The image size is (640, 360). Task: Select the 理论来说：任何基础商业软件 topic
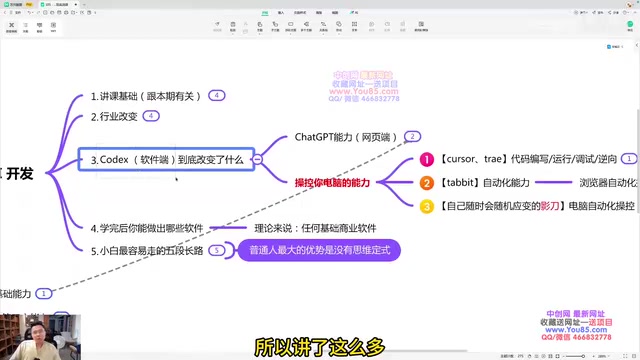click(315, 228)
